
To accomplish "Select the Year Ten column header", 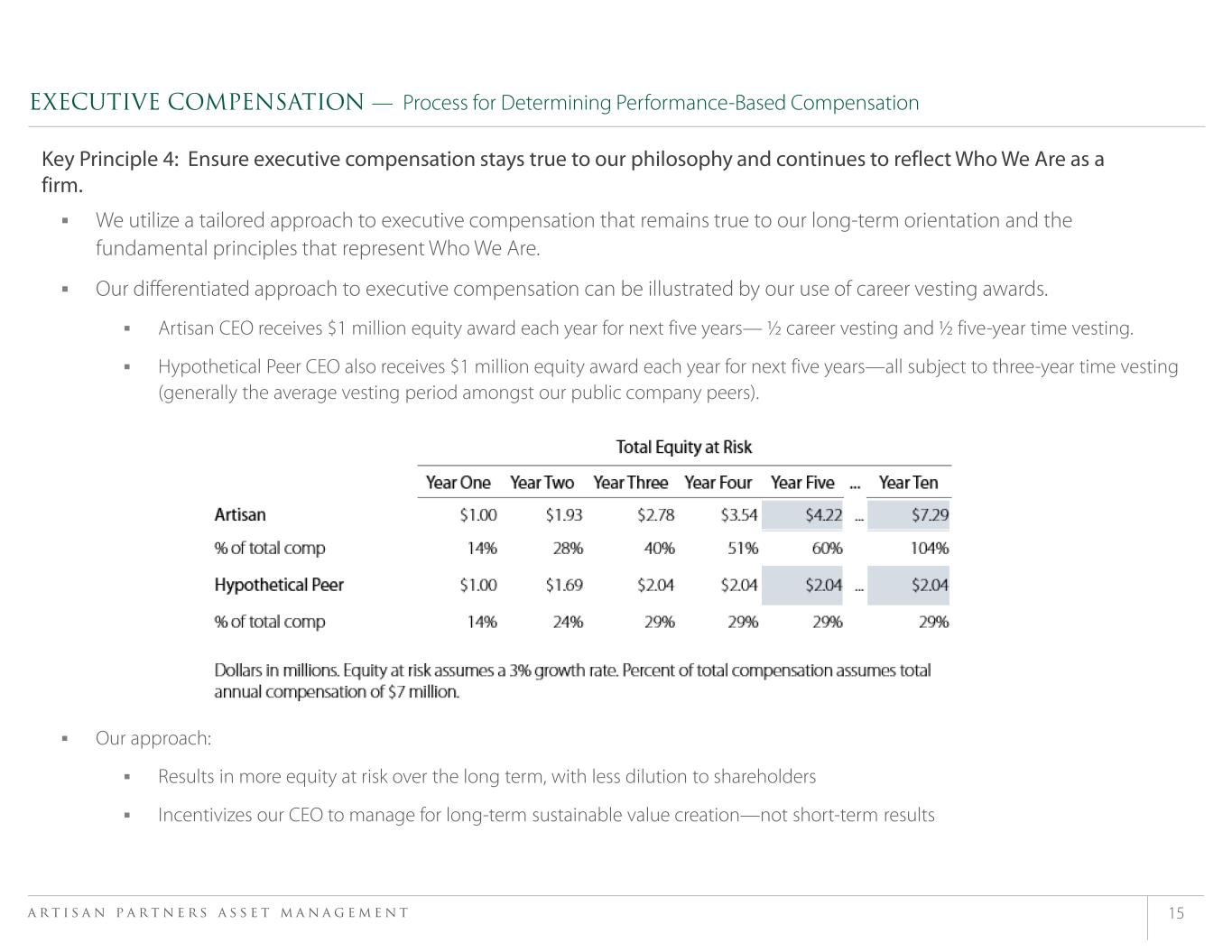I will [x=908, y=483].
